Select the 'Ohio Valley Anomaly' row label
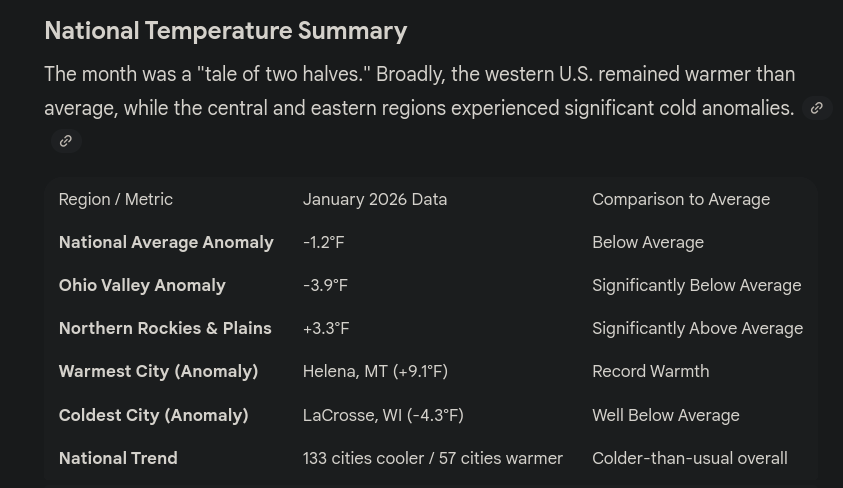Viewport: 843px width, 488px height. 142,285
